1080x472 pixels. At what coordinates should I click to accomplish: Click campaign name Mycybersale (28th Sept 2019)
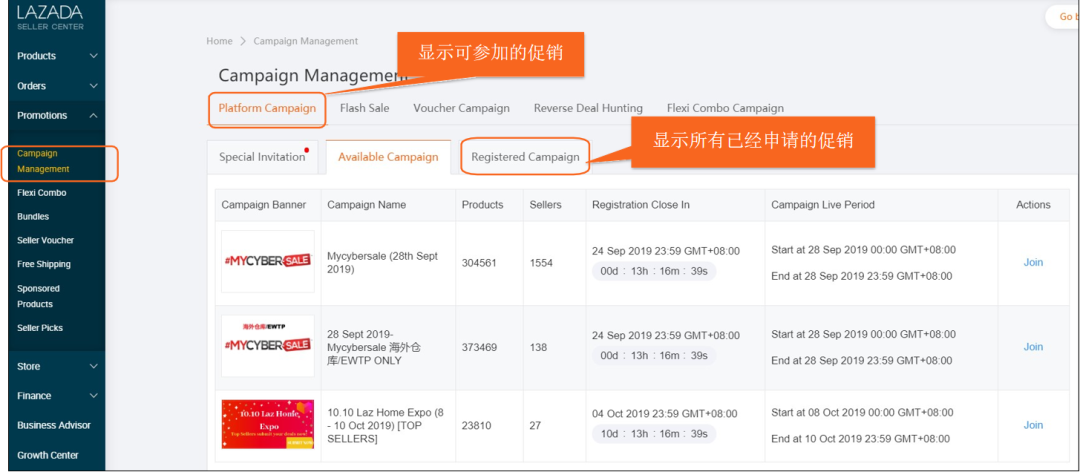[x=382, y=263]
